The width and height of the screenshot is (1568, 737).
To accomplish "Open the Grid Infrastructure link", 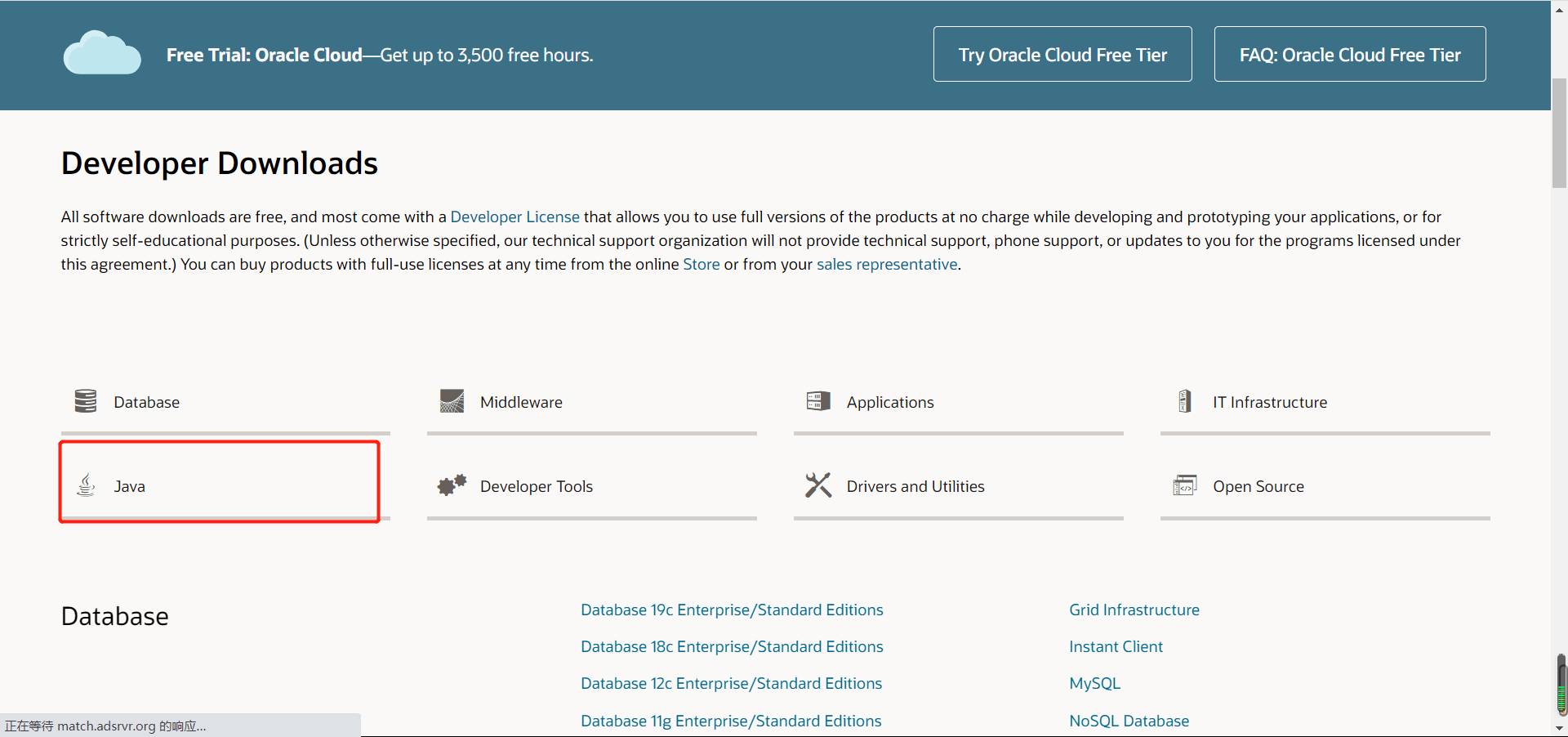I will tap(1134, 610).
